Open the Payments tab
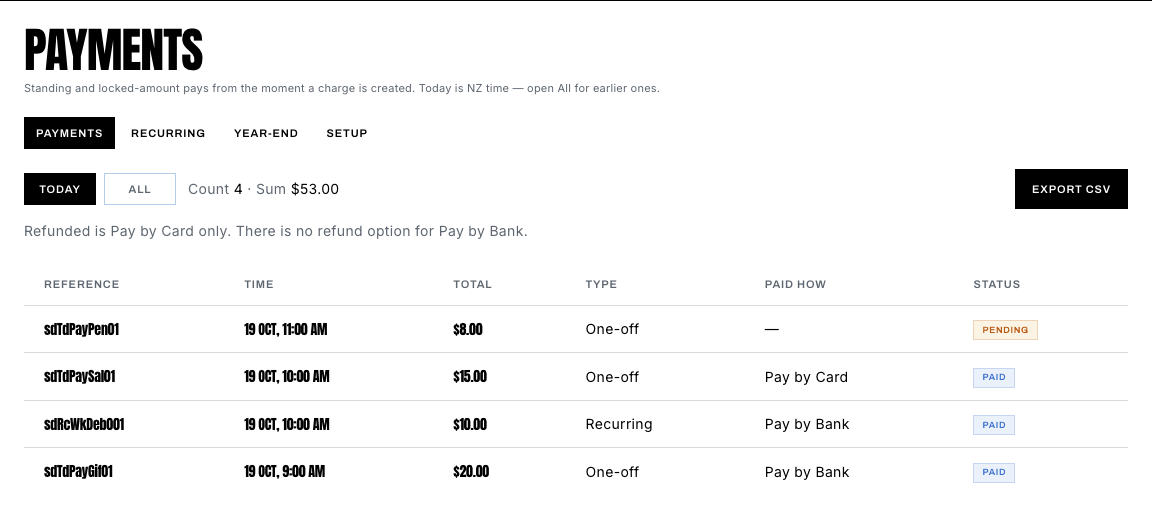This screenshot has height=519, width=1152. (x=69, y=133)
